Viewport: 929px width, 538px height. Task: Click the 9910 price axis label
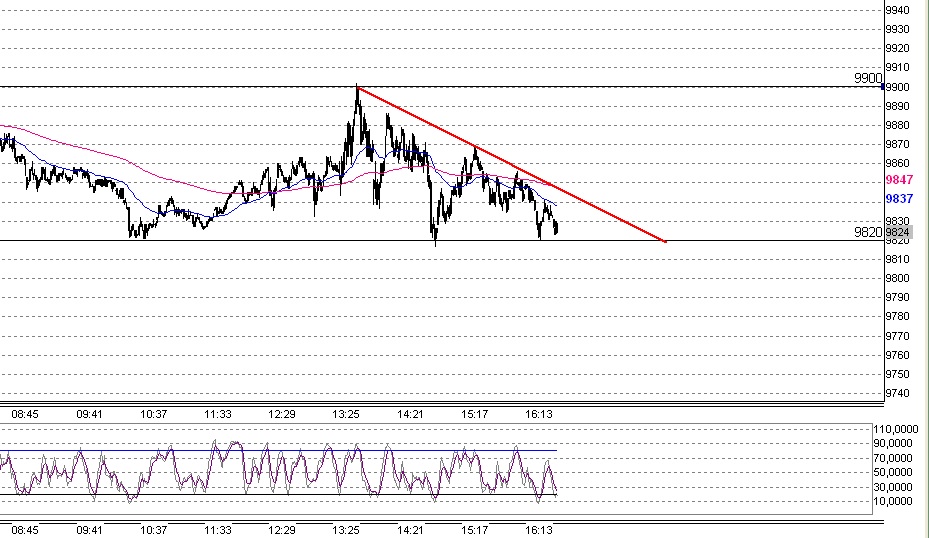click(897, 68)
